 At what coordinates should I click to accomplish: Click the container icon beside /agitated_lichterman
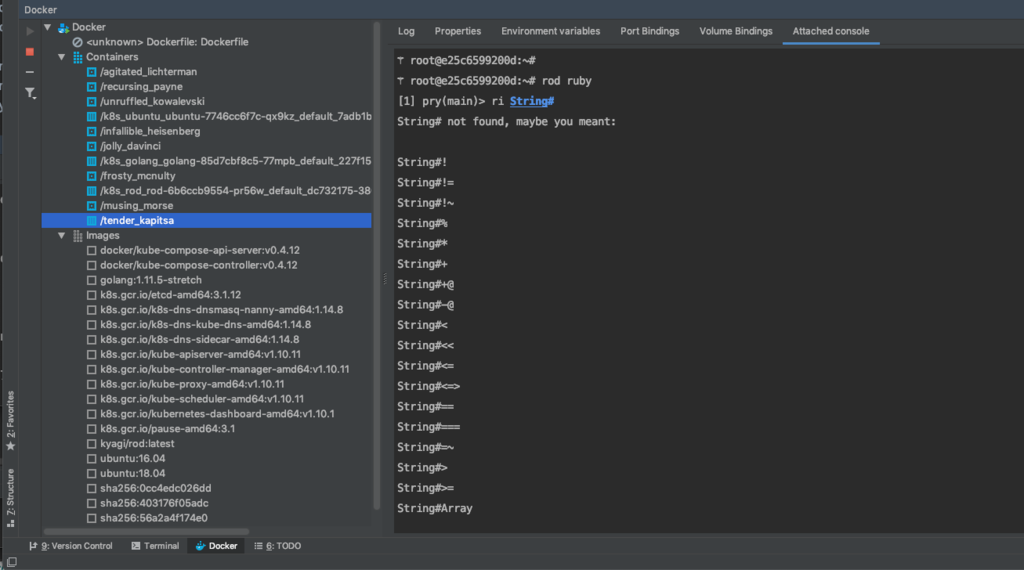coord(91,72)
